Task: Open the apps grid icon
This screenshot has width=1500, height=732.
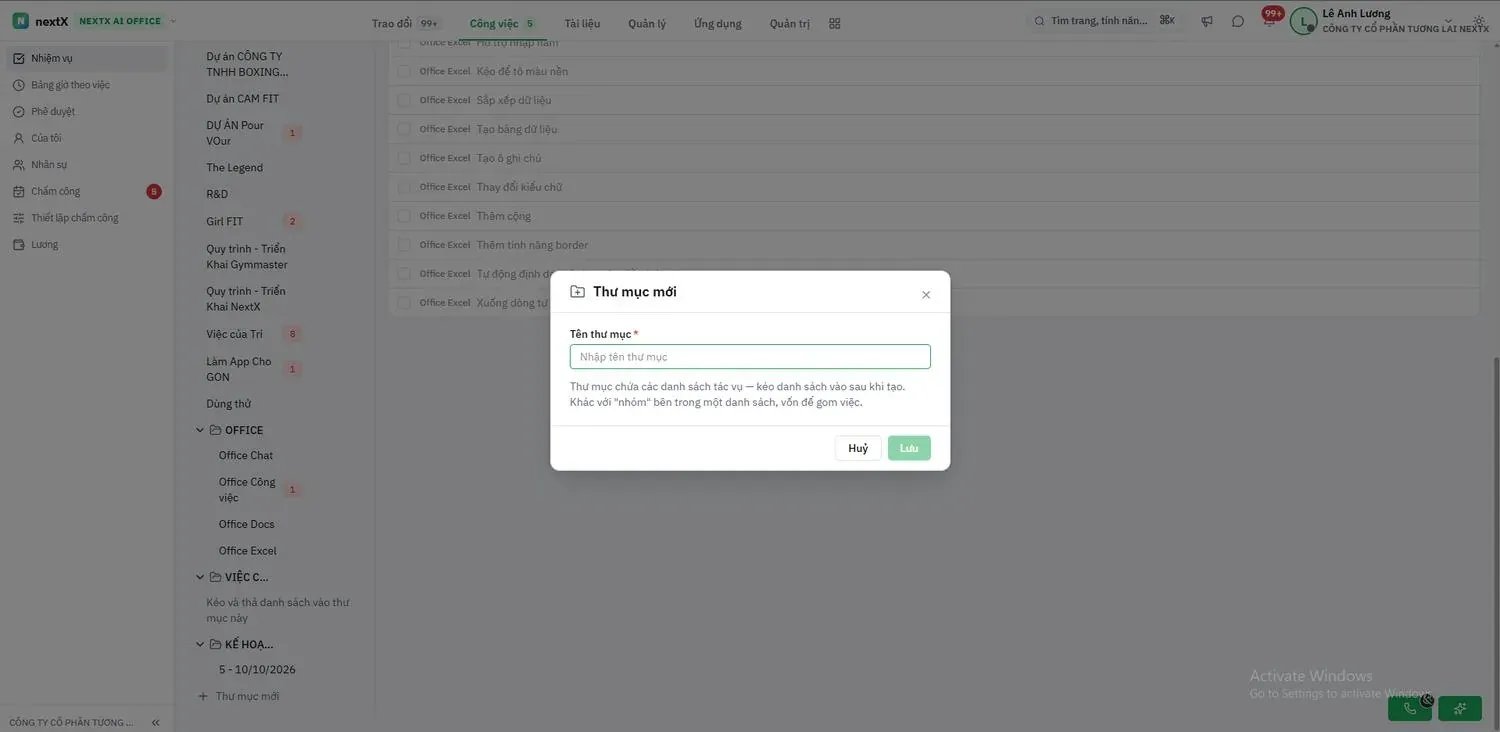Action: click(835, 23)
